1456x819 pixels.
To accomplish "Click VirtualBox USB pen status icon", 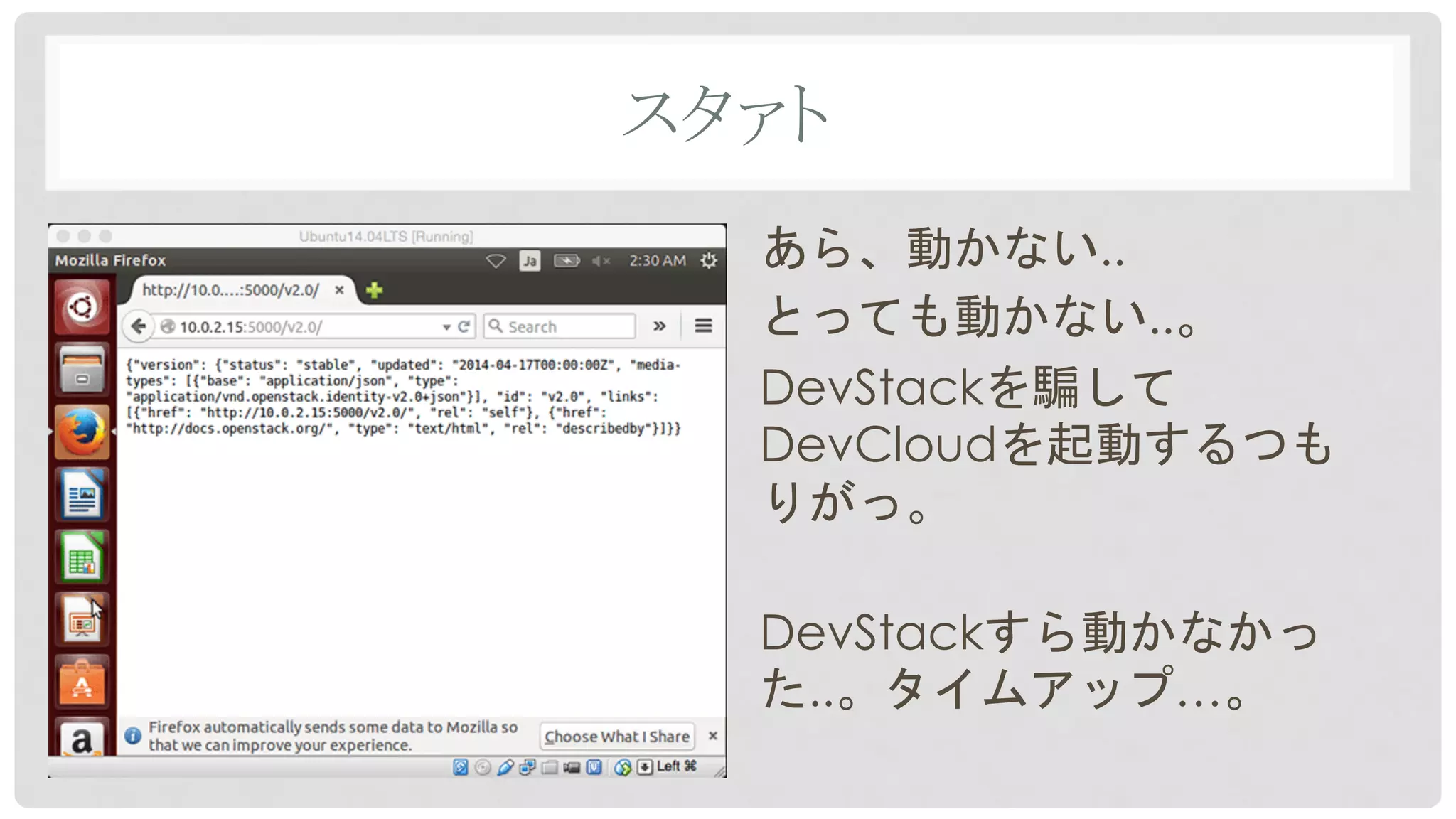I will point(505,766).
